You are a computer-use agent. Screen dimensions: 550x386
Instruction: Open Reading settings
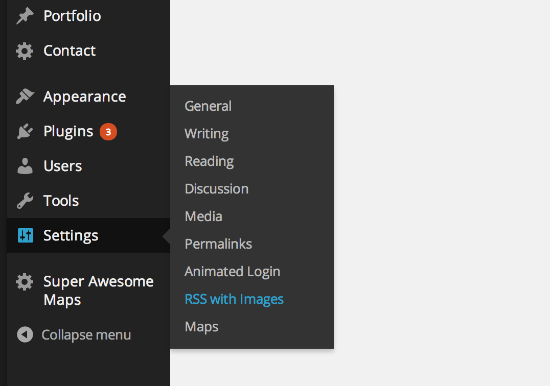(209, 161)
